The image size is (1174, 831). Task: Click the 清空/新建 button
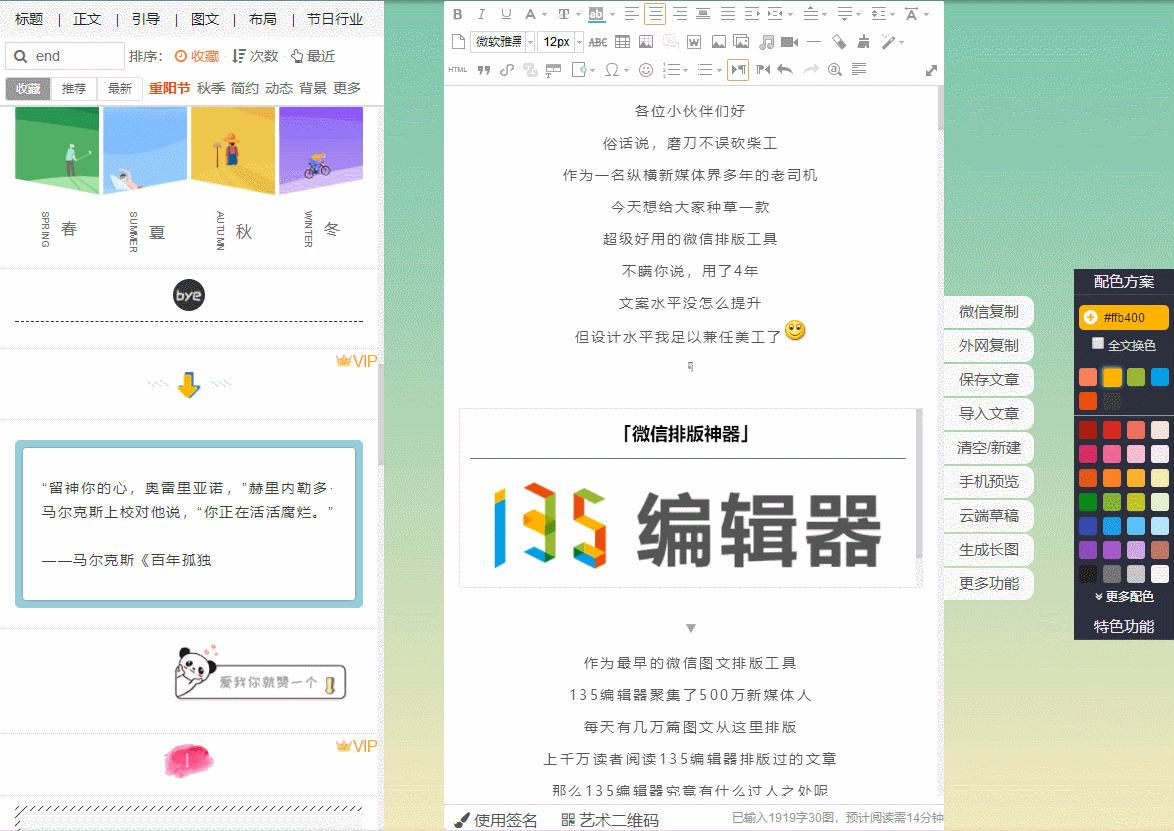[988, 448]
